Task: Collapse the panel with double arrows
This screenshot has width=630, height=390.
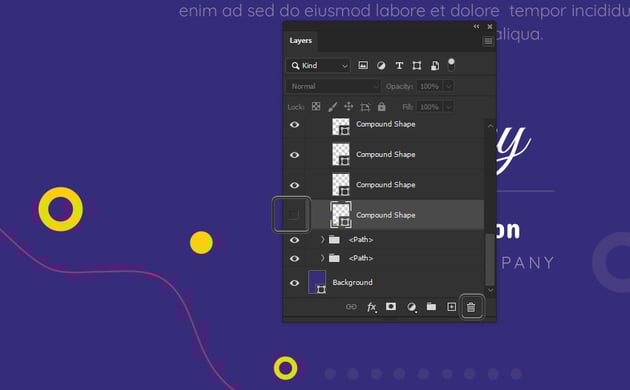Action: click(476, 27)
